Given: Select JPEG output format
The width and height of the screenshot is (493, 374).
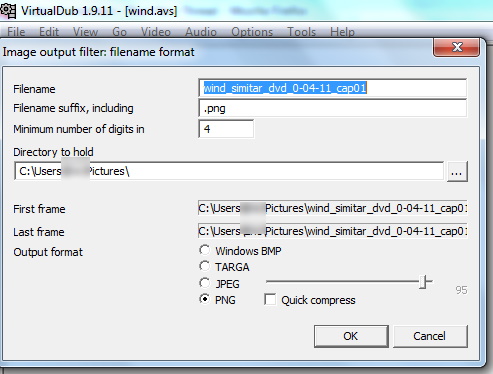Looking at the screenshot, I should click(x=205, y=283).
